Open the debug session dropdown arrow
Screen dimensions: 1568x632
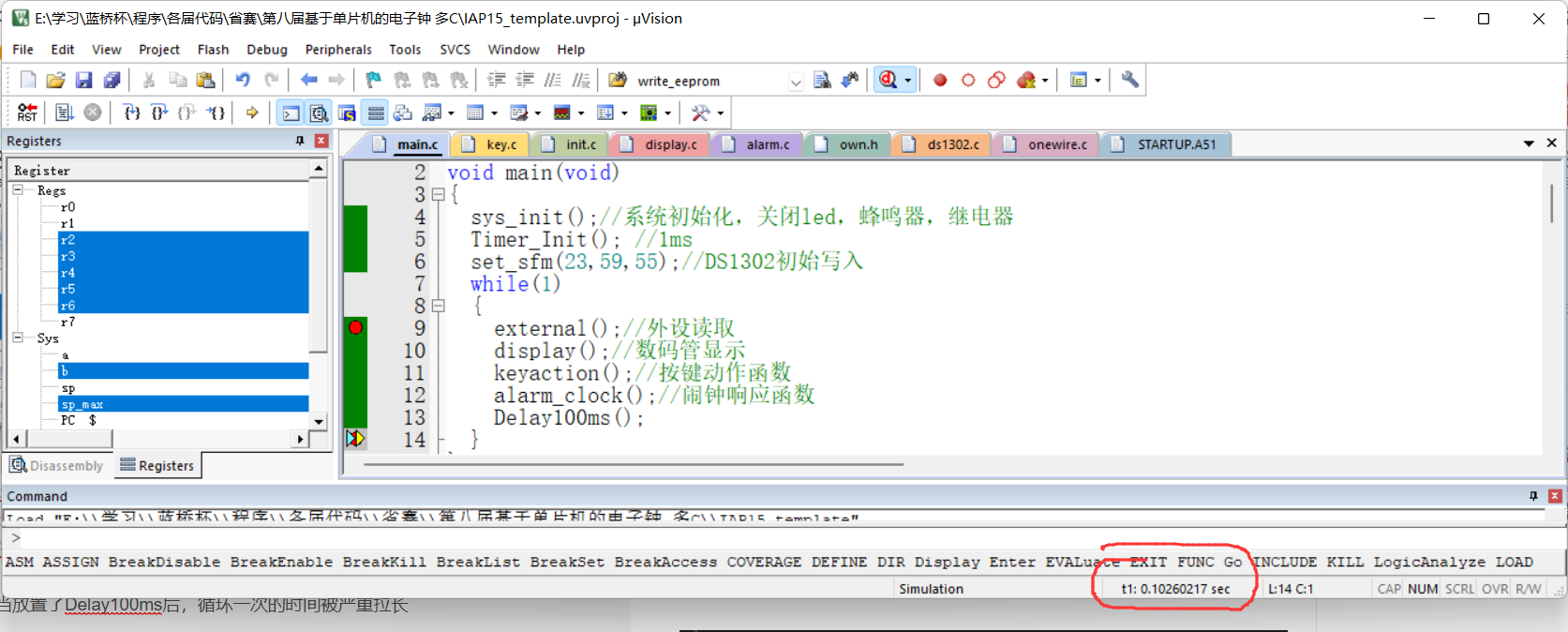[907, 81]
